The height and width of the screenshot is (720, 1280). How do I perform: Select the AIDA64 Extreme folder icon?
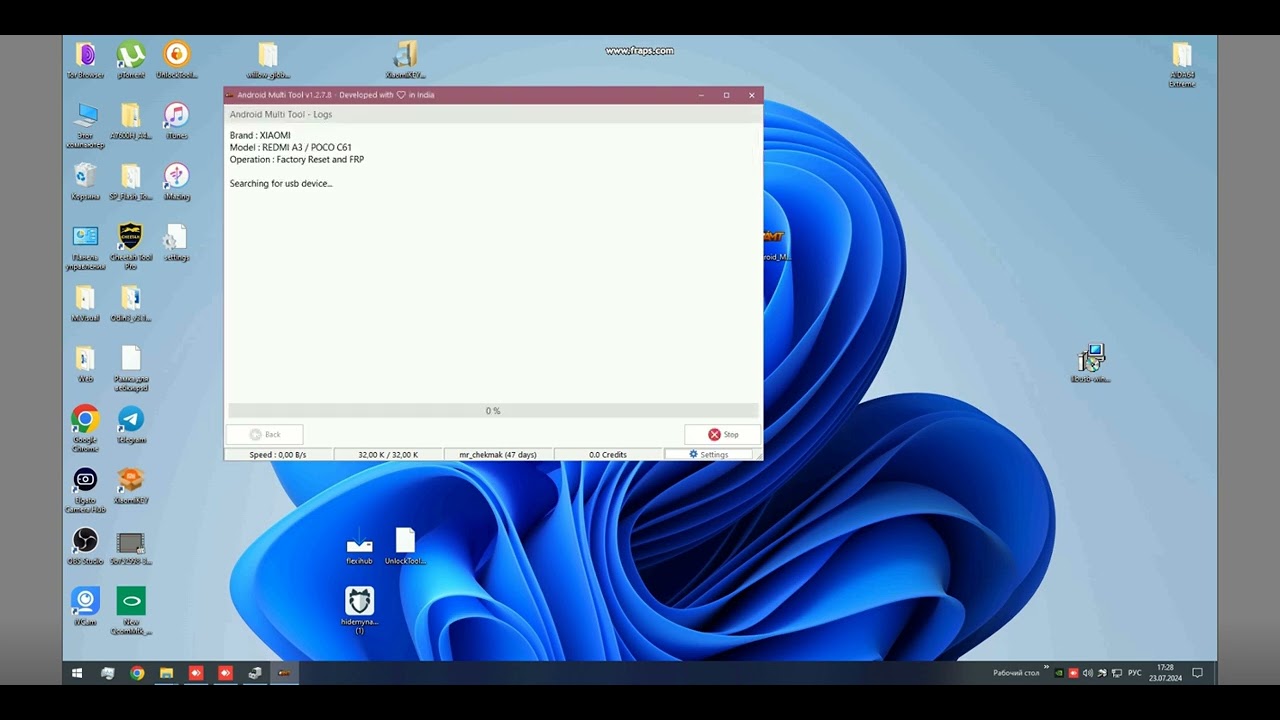(x=1182, y=64)
